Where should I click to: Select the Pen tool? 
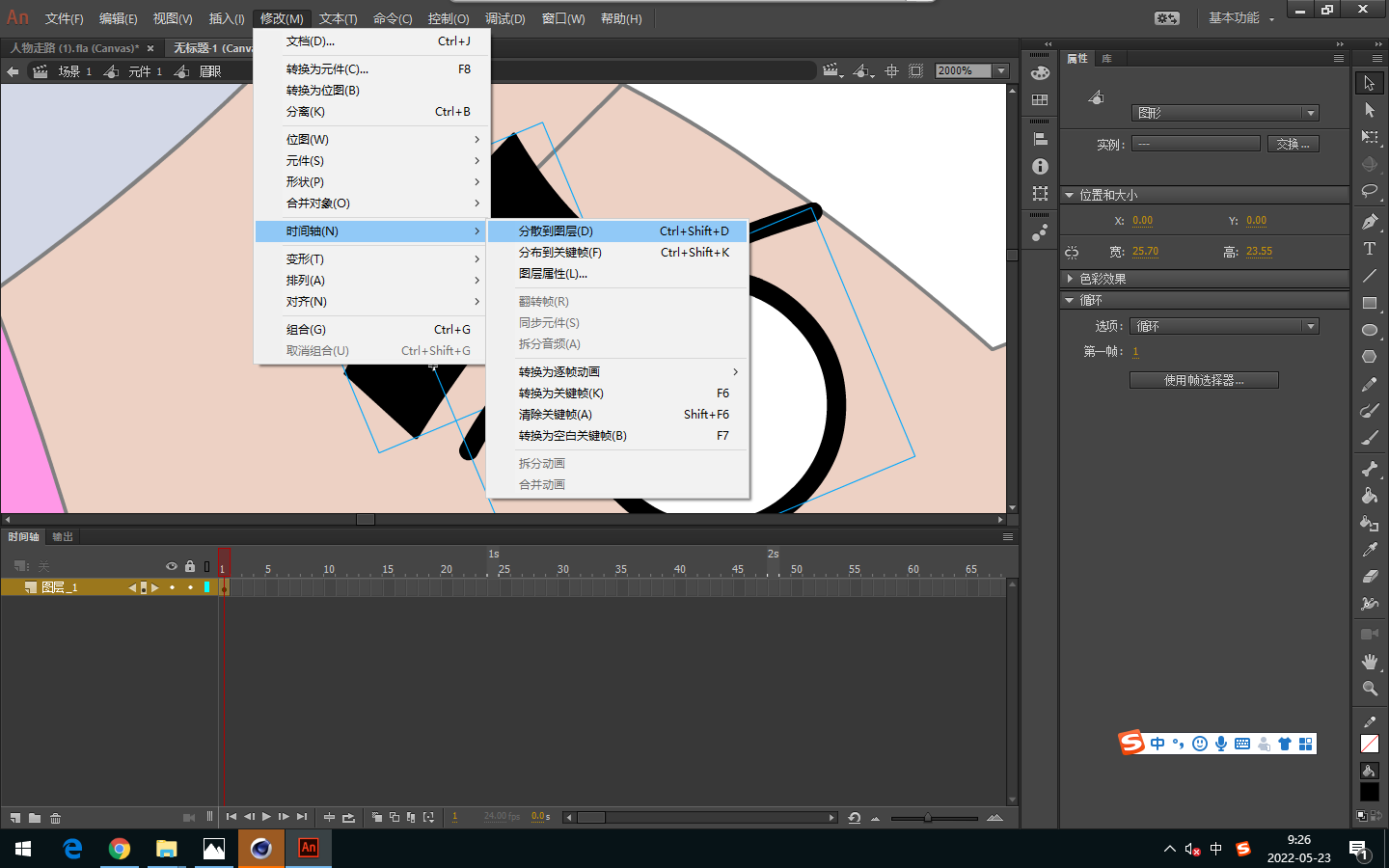(x=1369, y=222)
